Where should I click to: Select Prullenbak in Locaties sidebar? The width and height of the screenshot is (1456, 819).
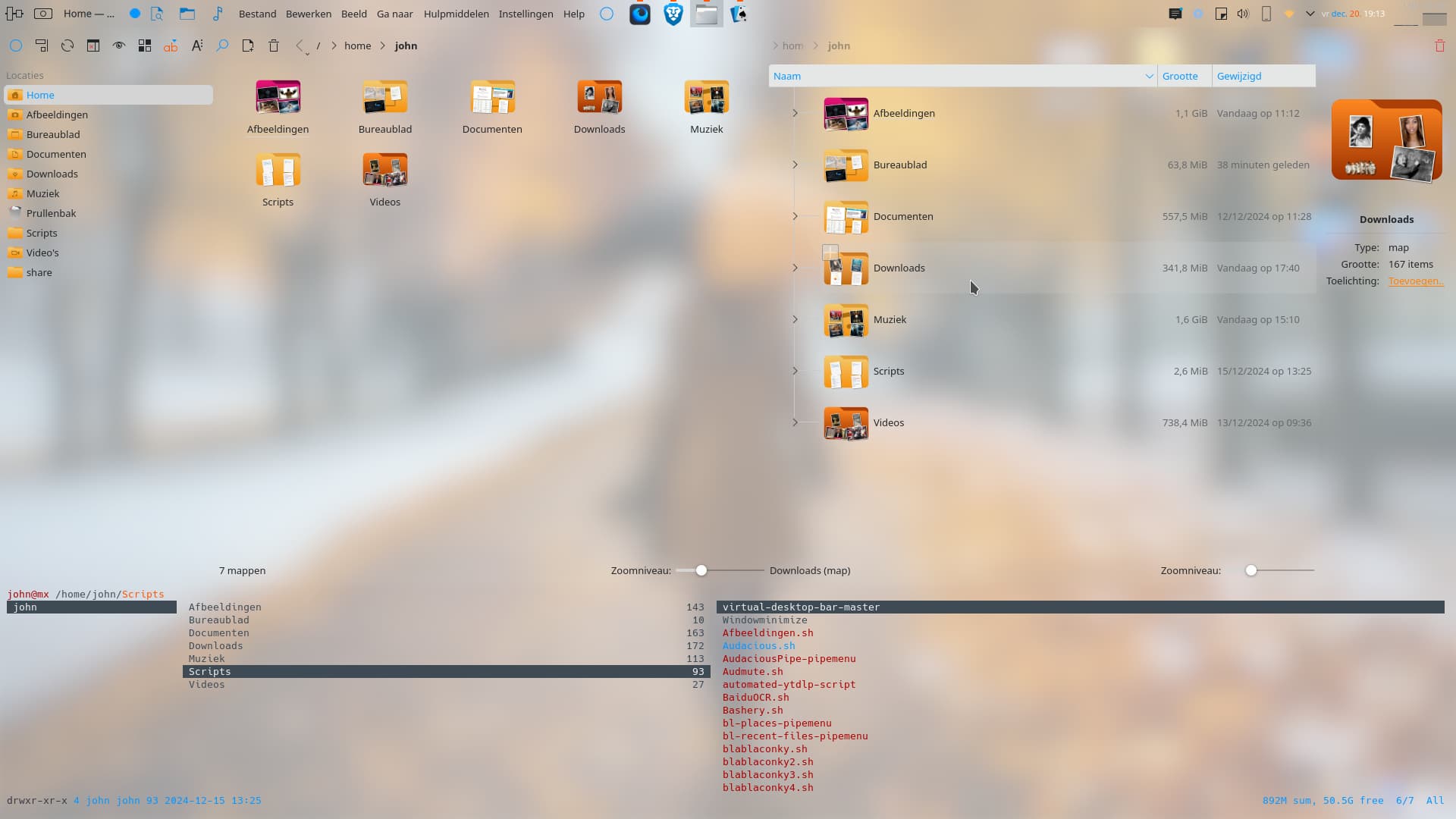[x=108, y=213]
